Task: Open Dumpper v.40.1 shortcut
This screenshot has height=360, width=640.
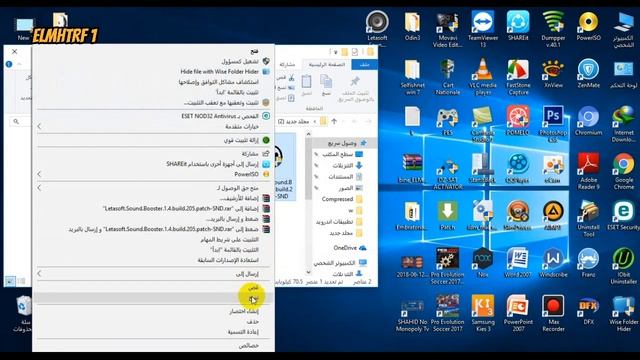Action: click(x=553, y=29)
